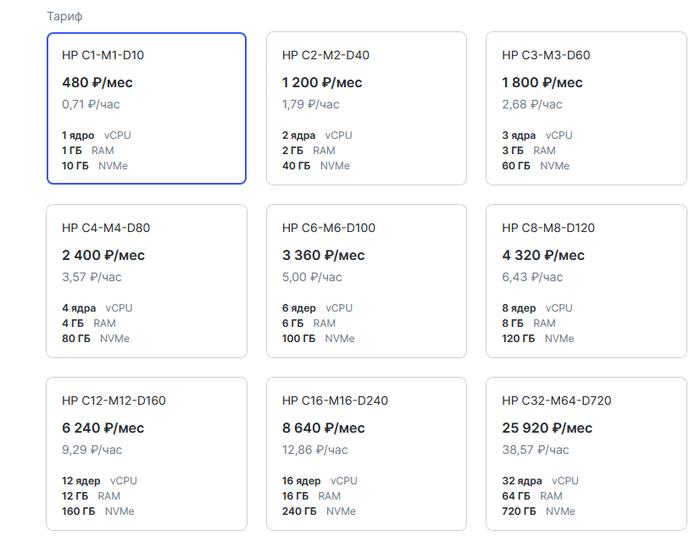Click the 2 400 ₽/мес price text

point(102,255)
